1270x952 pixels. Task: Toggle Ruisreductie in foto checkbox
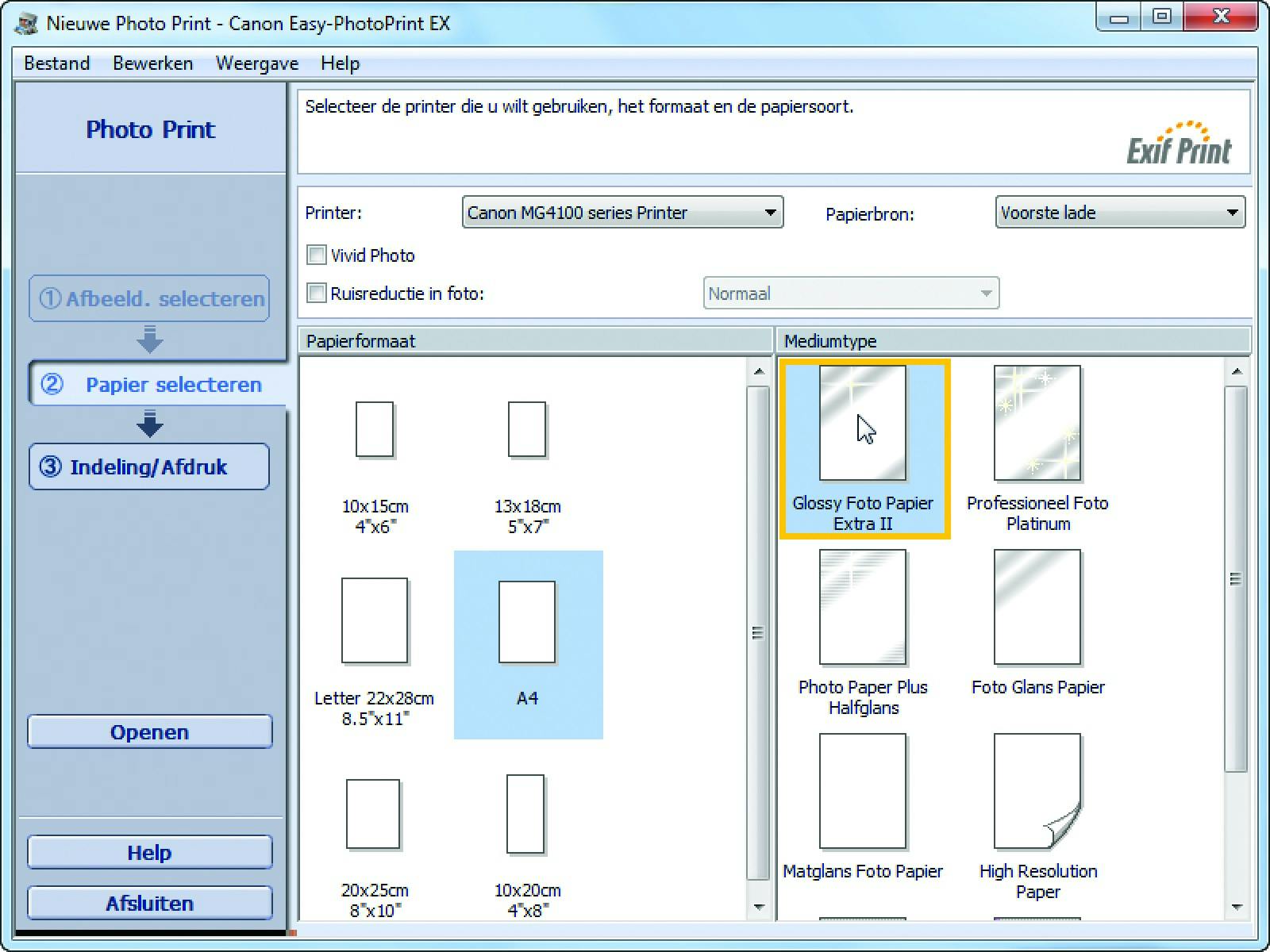tap(316, 293)
